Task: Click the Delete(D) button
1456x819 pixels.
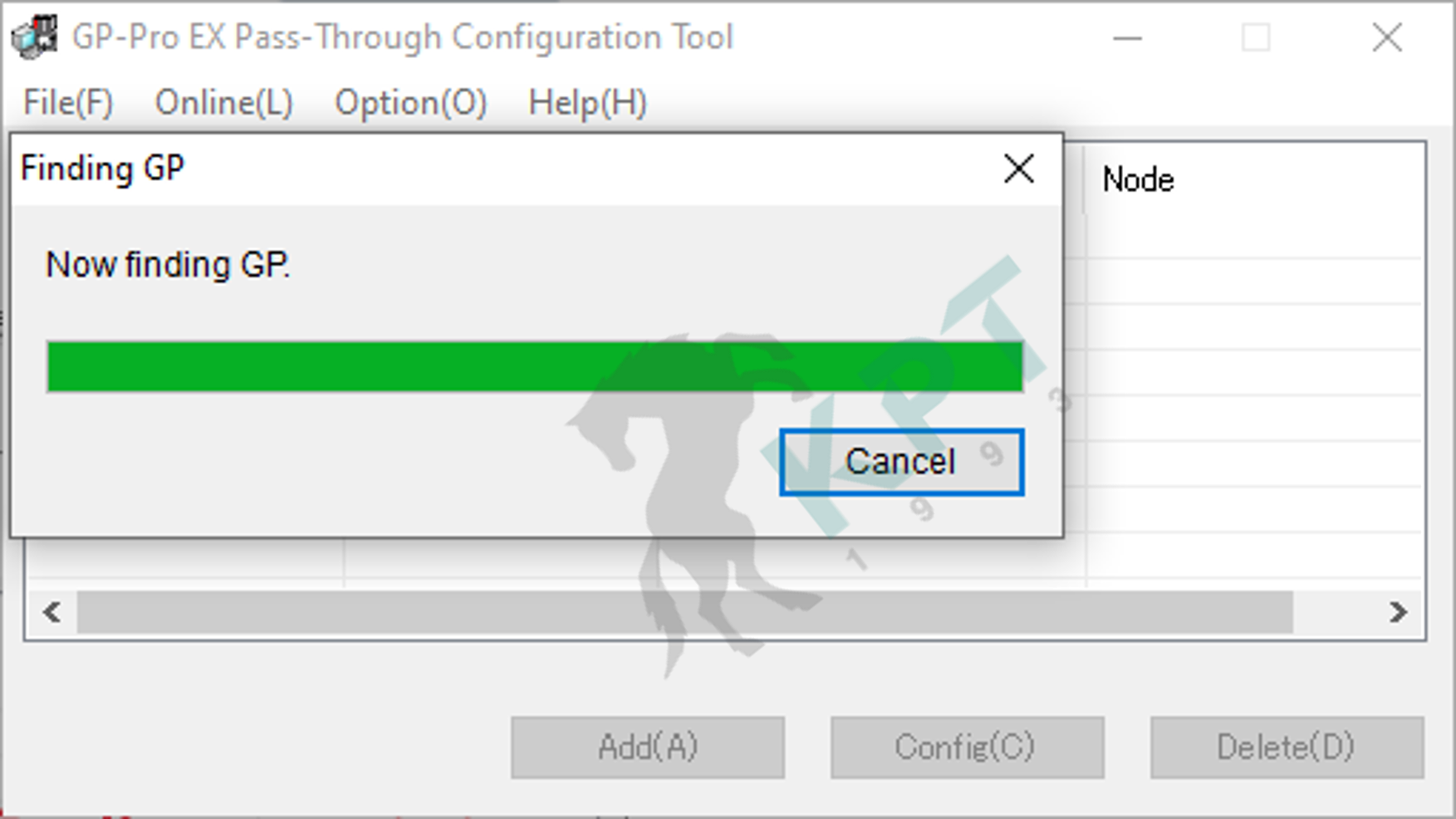Action: (x=1287, y=748)
